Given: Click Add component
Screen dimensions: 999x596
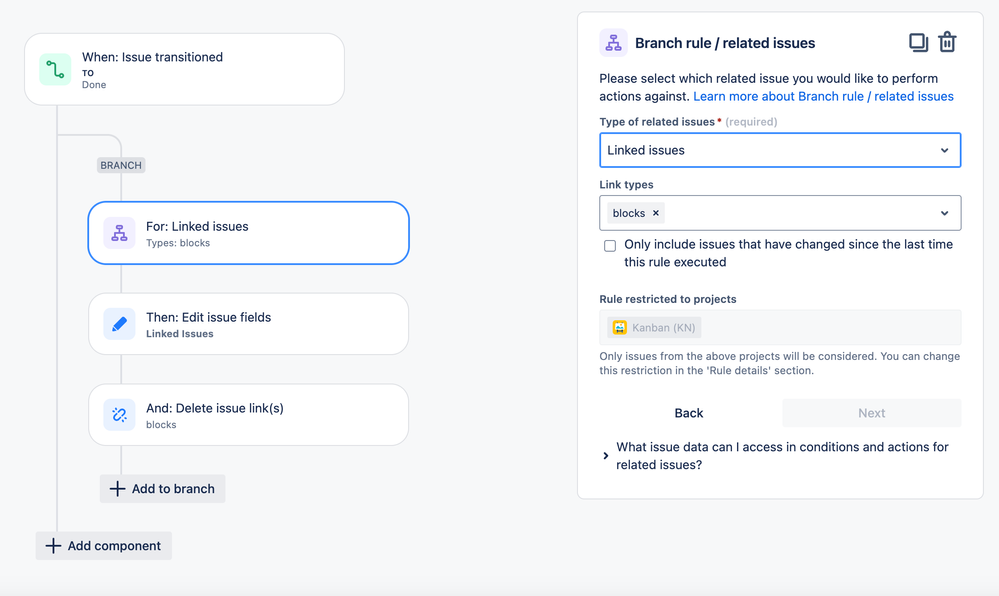Looking at the screenshot, I should click(104, 546).
